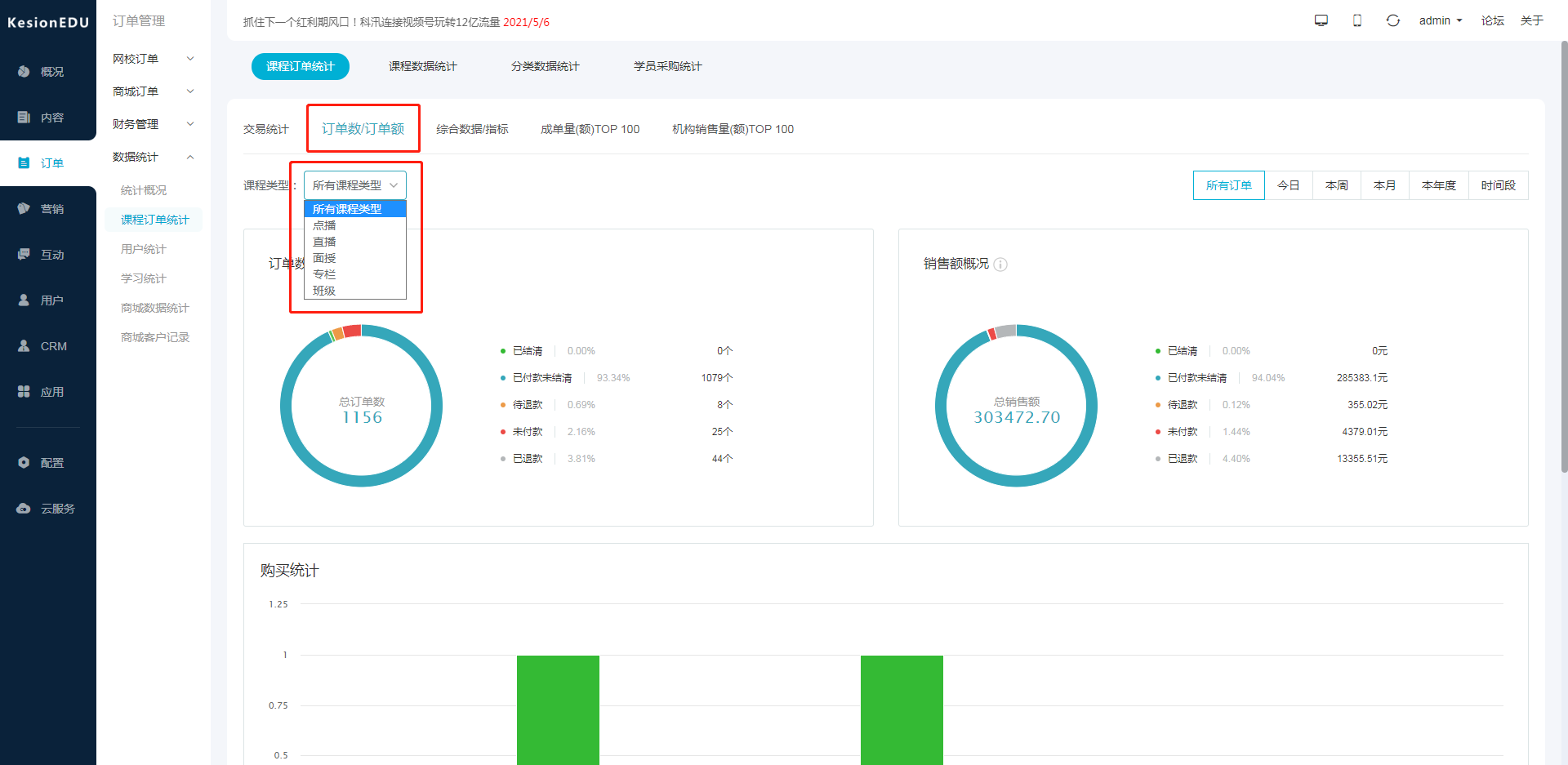Expand the 网校订单 menu group
This screenshot has width=1568, height=765.
154,59
